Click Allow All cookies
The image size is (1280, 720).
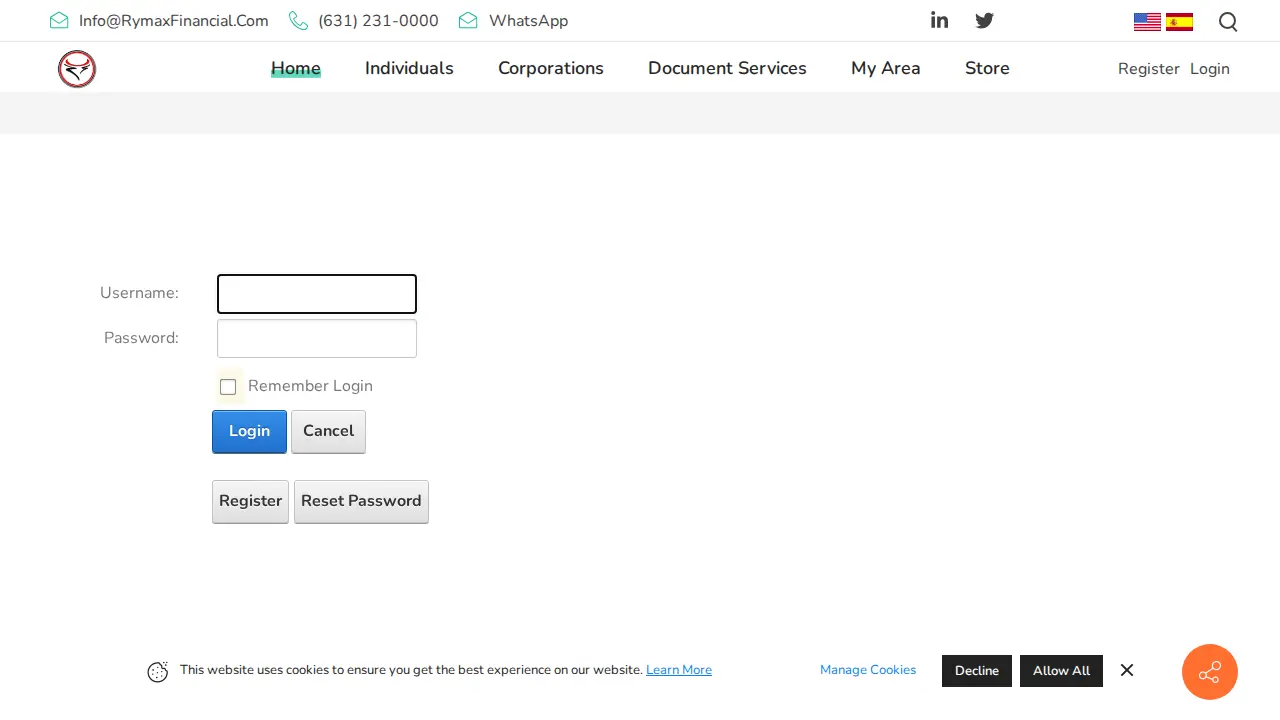tap(1061, 671)
